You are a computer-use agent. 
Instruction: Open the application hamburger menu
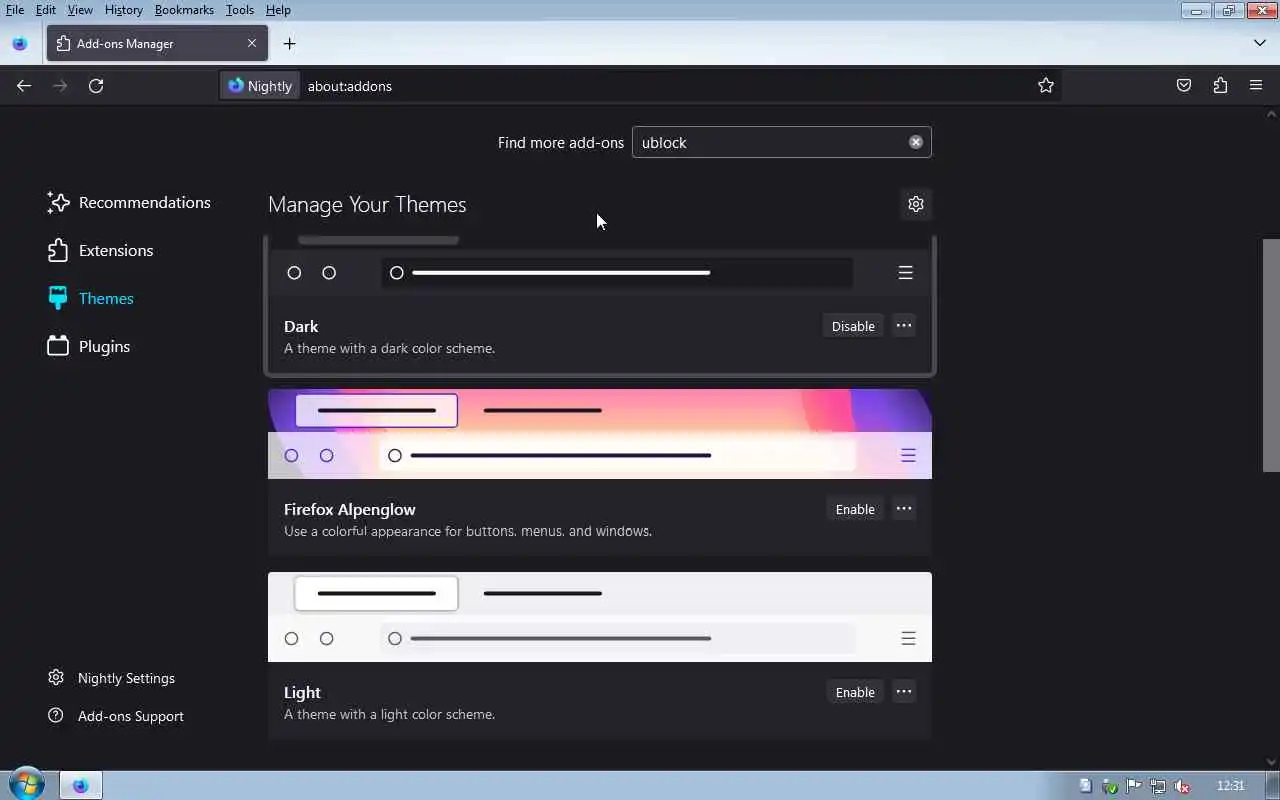coord(1256,86)
